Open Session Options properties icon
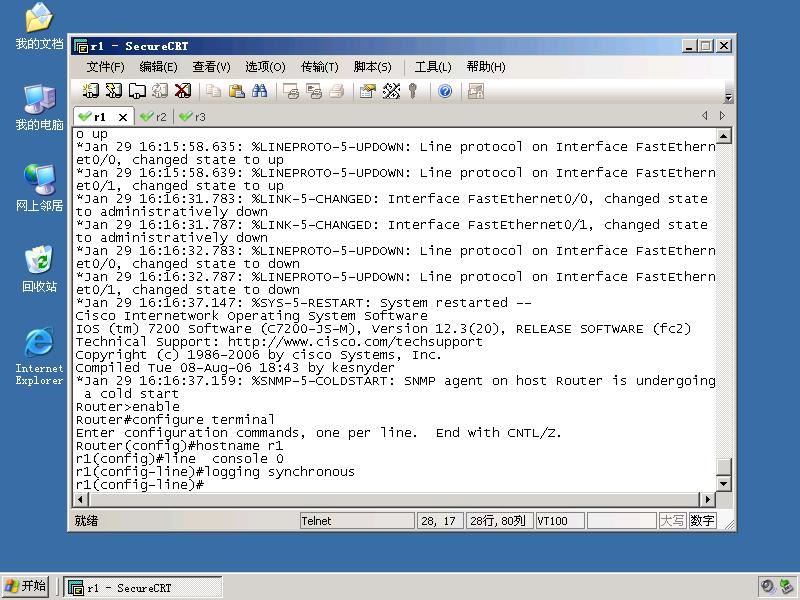 [368, 91]
